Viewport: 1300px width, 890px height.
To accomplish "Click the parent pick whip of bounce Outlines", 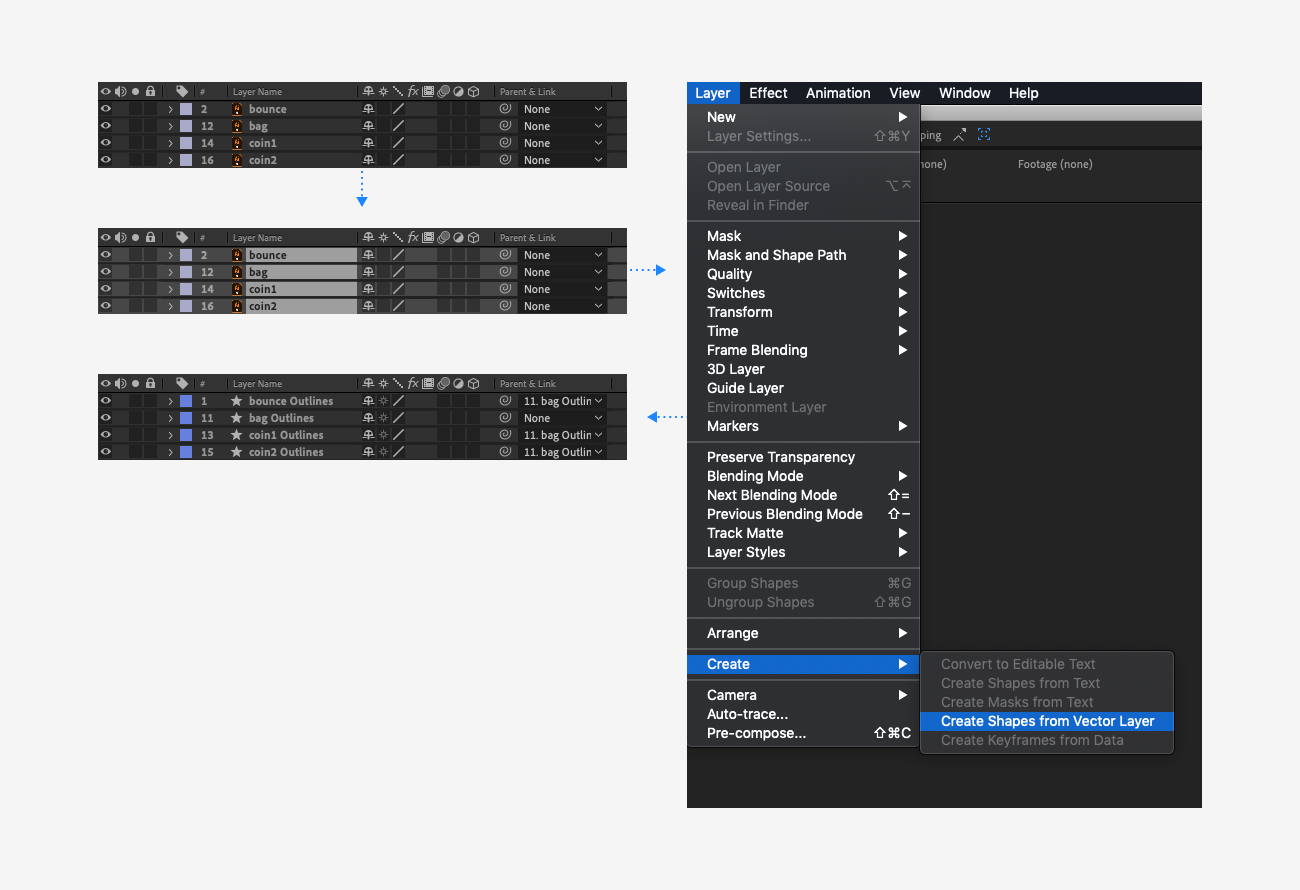I will 505,401.
